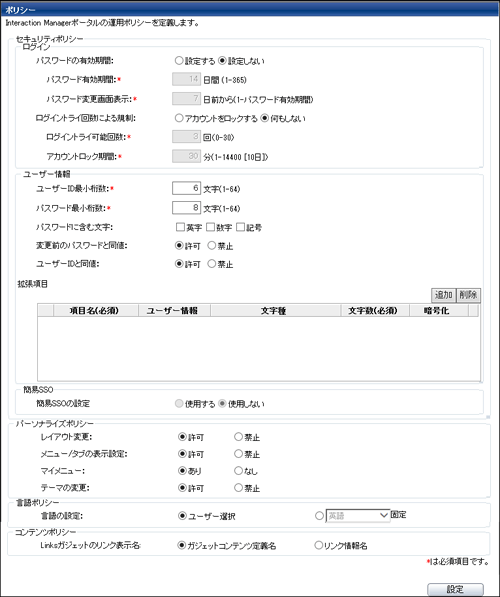Click the ユーザー情報 column header
500x597 pixels.
tap(174, 311)
